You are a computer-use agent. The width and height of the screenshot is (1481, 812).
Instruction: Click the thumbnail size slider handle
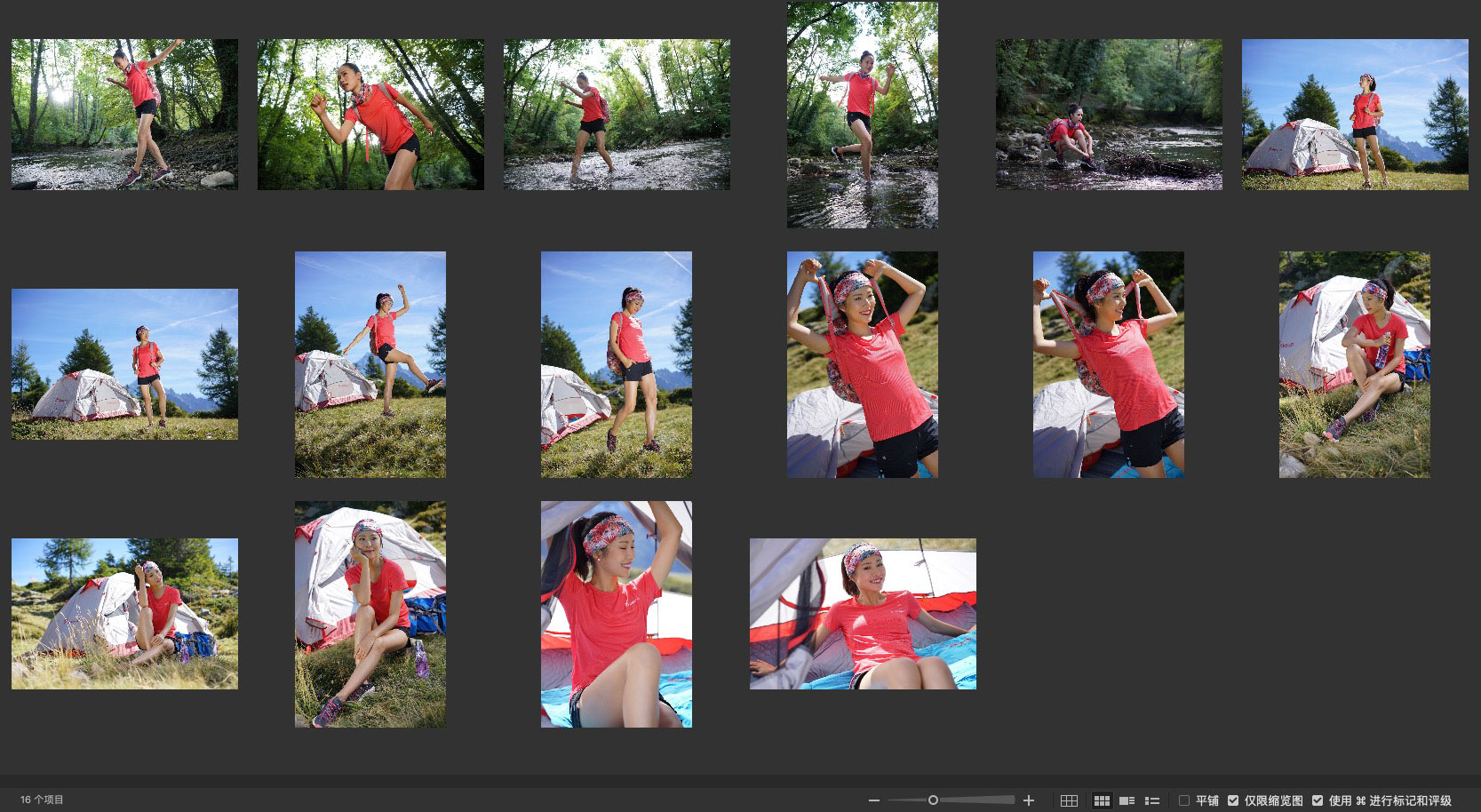tap(933, 800)
